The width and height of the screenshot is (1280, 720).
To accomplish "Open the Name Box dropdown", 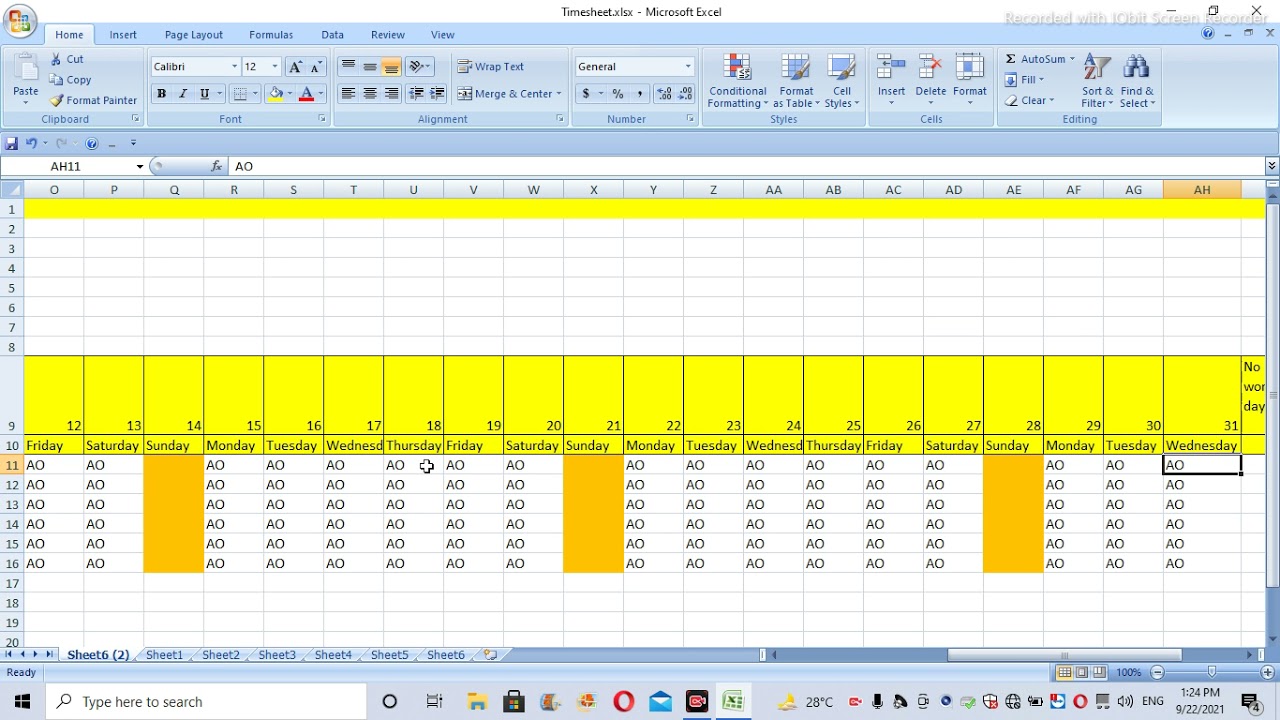I will (x=140, y=166).
